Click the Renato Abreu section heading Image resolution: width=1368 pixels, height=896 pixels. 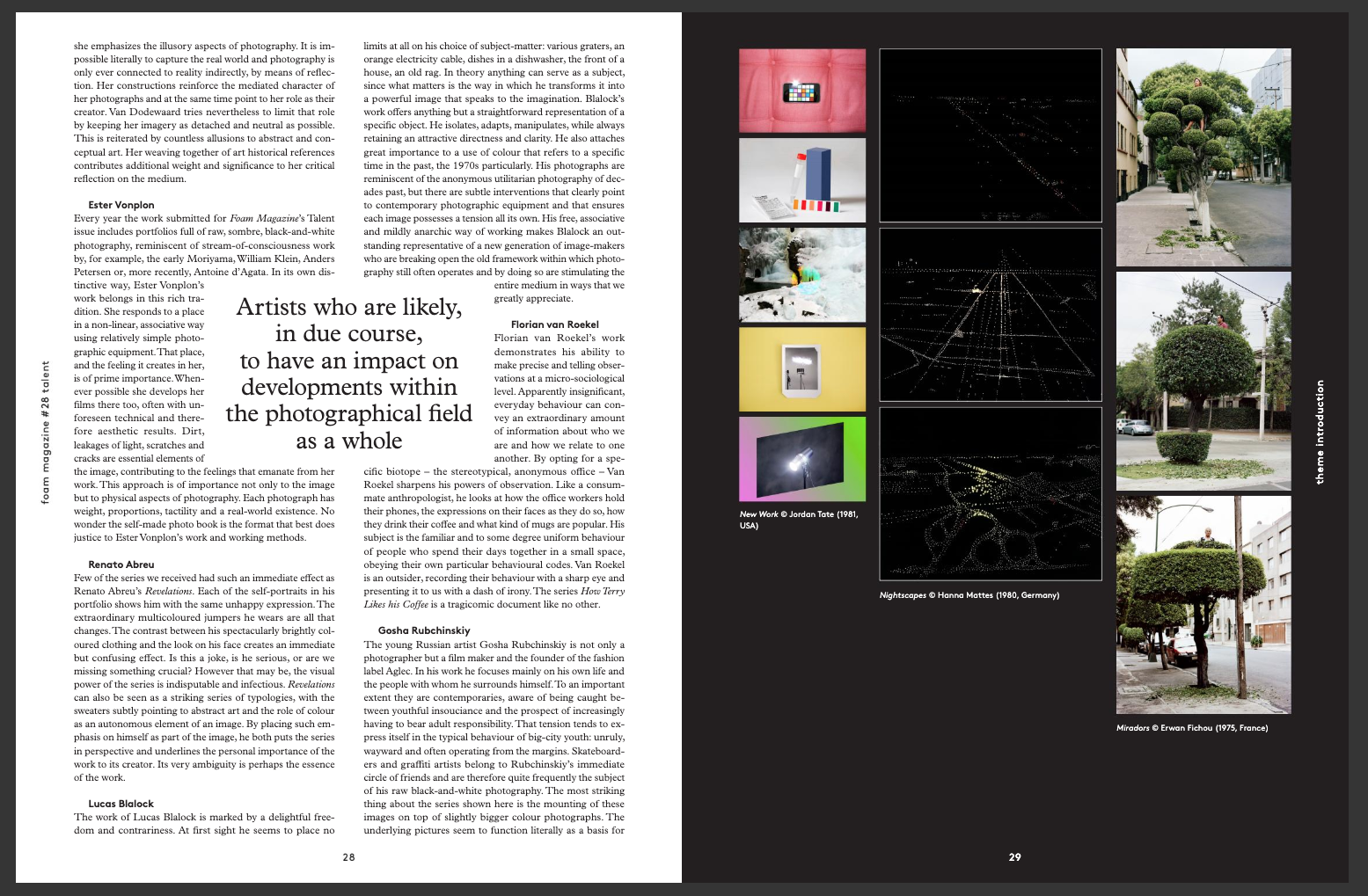pos(121,565)
